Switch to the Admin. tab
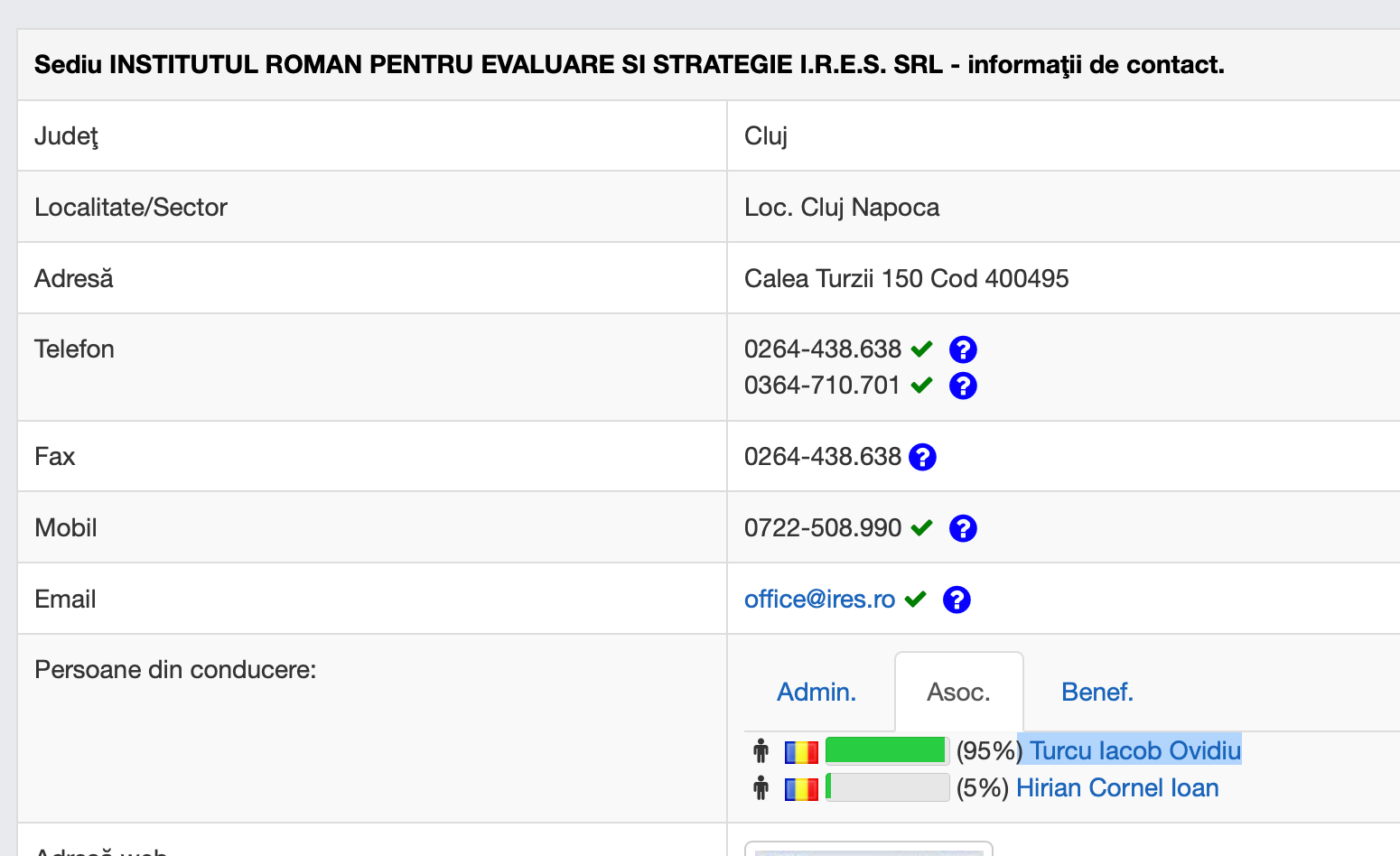 pyautogui.click(x=817, y=692)
